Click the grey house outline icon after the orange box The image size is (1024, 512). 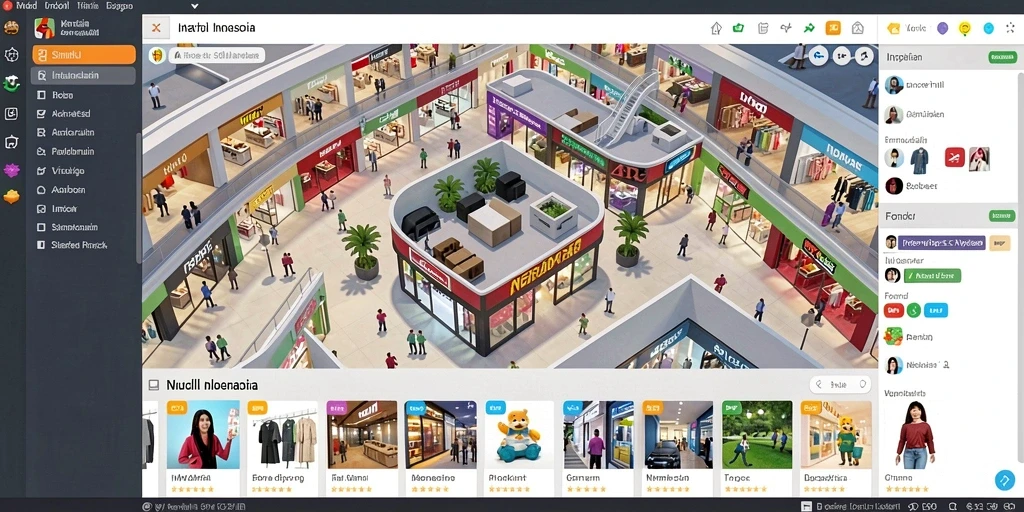point(857,28)
